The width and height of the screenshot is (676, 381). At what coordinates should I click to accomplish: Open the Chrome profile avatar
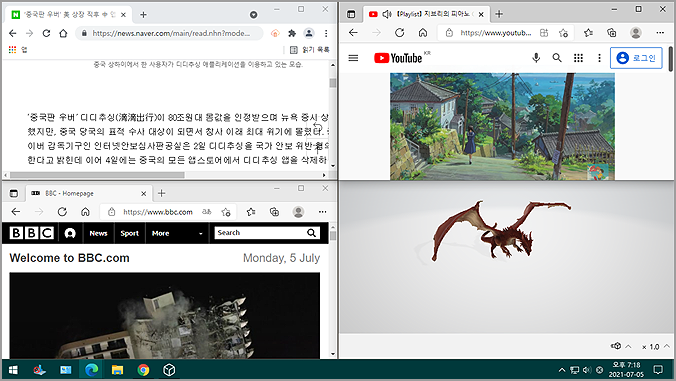click(x=309, y=33)
